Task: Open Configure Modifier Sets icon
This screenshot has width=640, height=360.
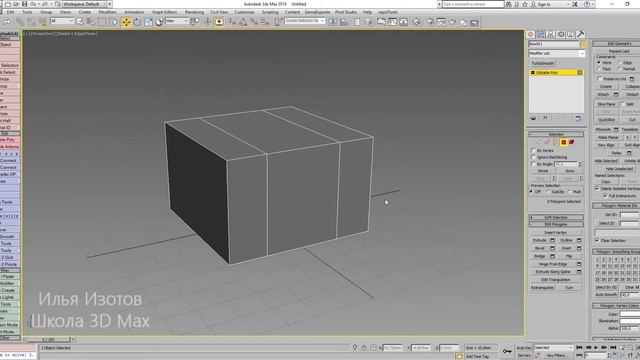Action: (578, 118)
